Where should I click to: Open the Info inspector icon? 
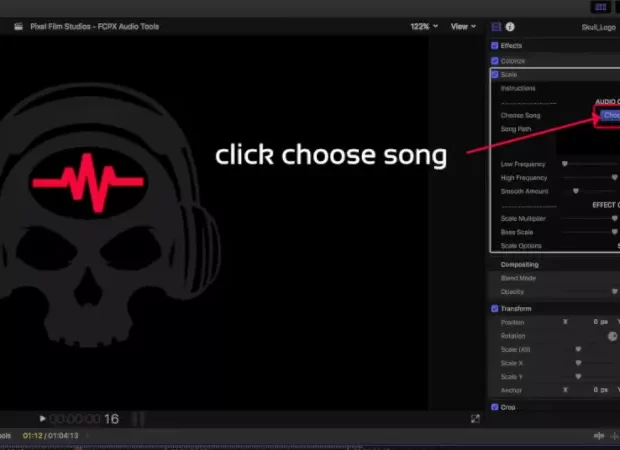(510, 26)
